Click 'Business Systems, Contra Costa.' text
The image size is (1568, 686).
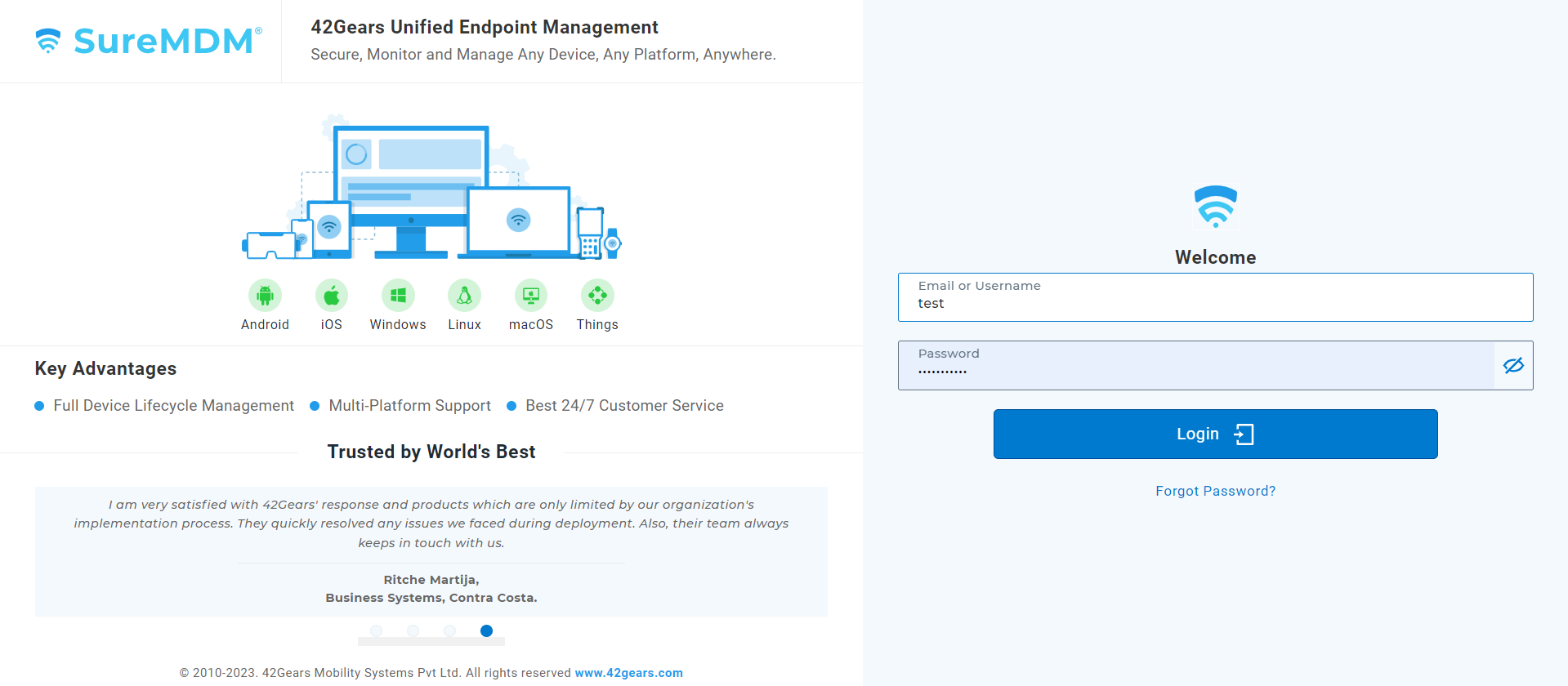coord(431,598)
